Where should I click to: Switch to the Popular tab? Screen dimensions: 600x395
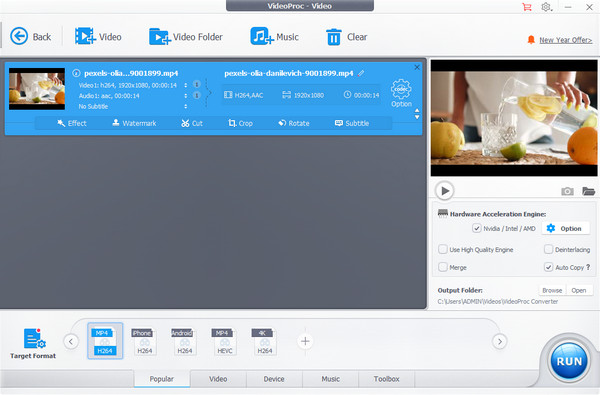(161, 379)
